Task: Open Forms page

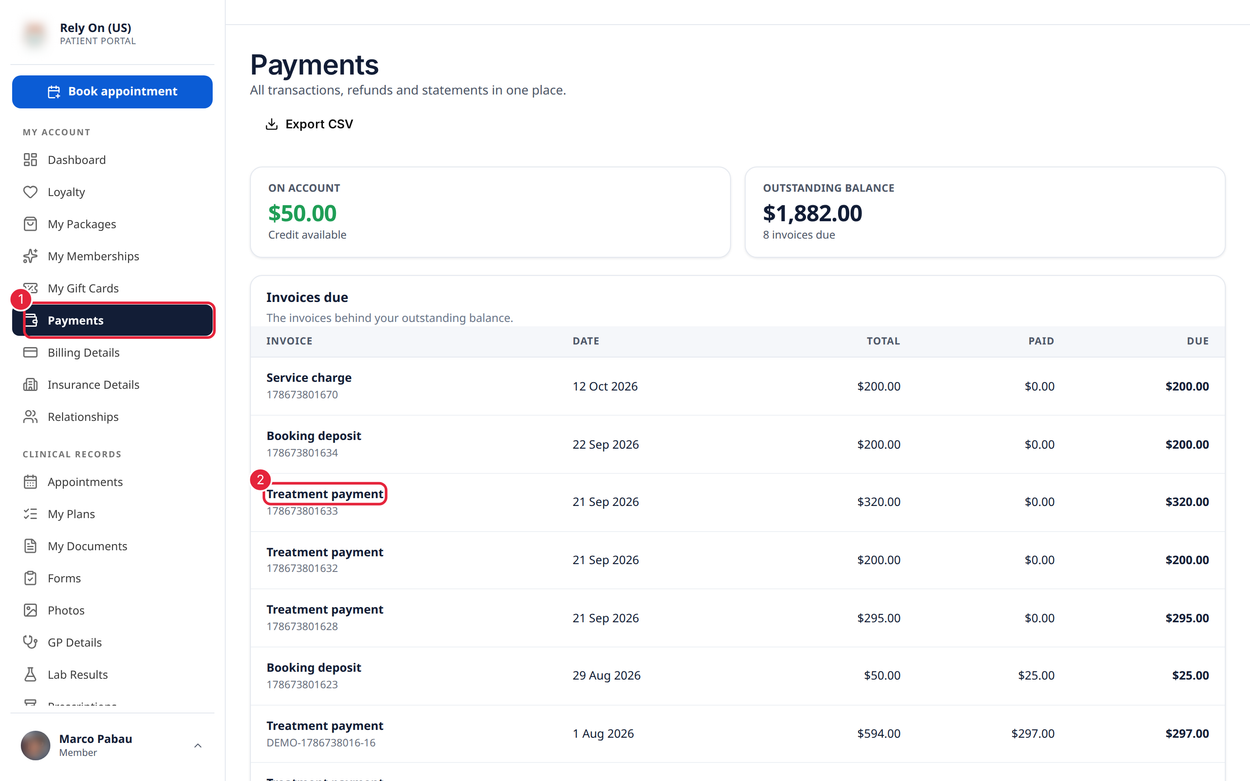Action: 112,578
